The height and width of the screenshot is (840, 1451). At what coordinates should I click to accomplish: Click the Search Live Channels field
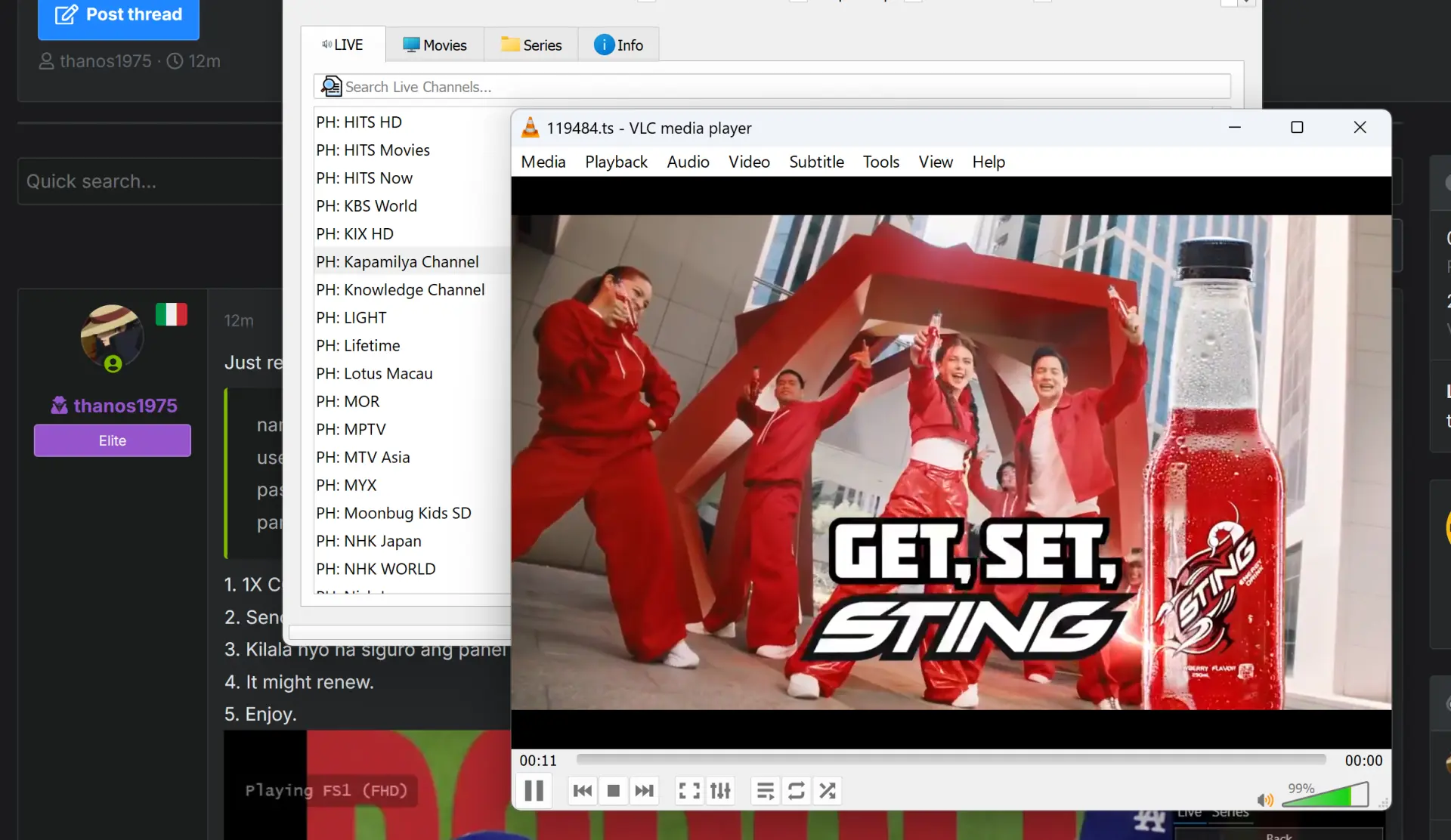pyautogui.click(x=772, y=86)
